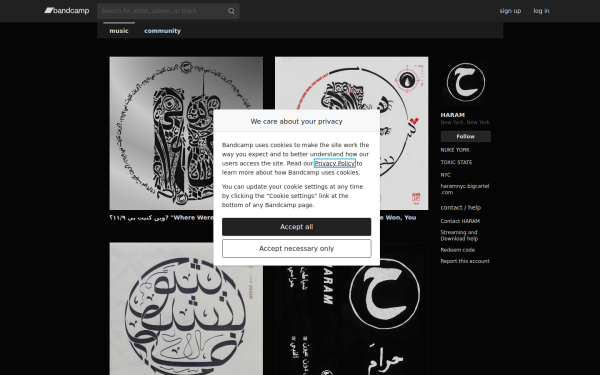Screen dimensions: 600x375
Task: Open the sign up link
Action: click(x=510, y=11)
